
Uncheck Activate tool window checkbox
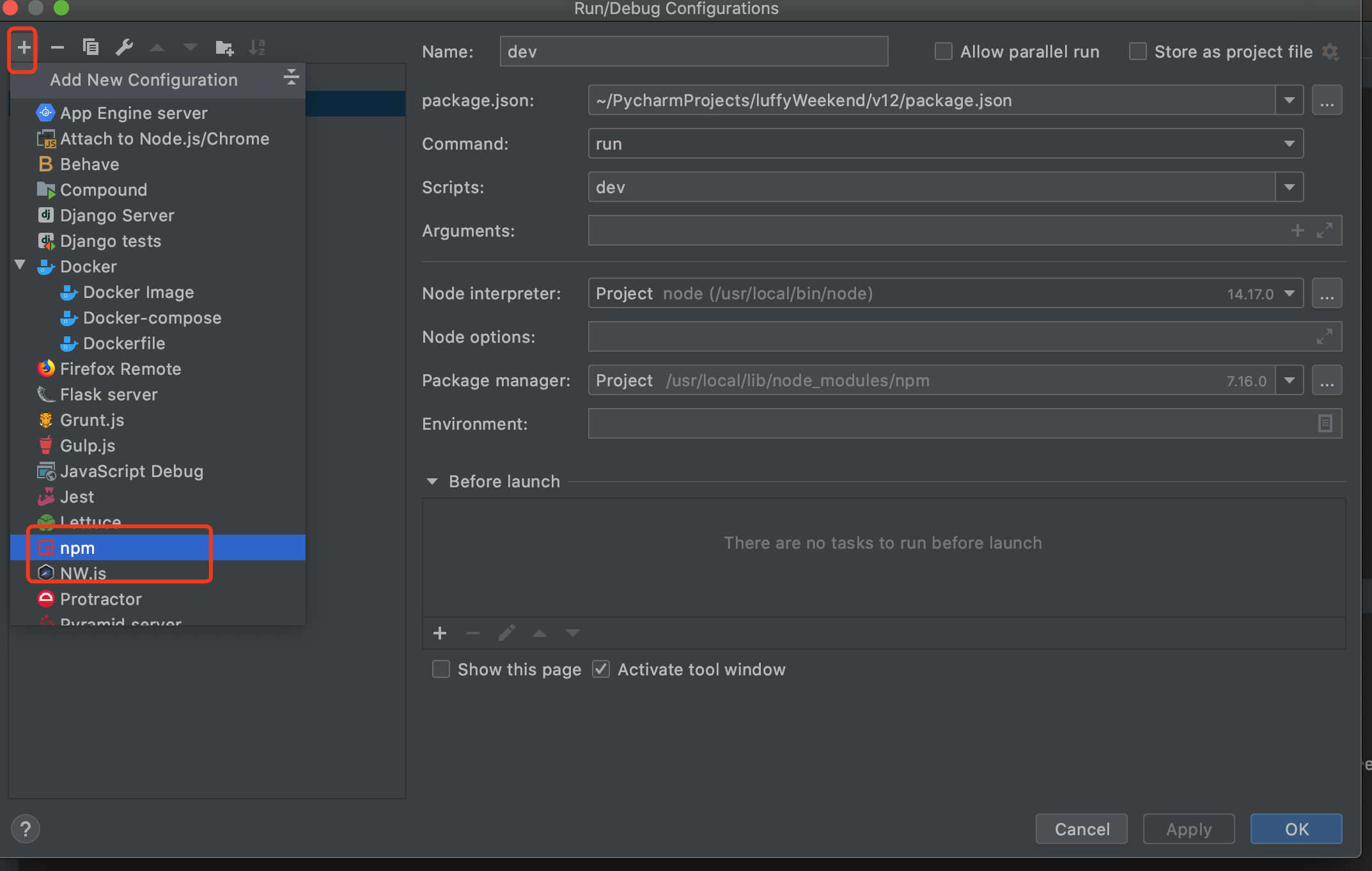pyautogui.click(x=601, y=670)
